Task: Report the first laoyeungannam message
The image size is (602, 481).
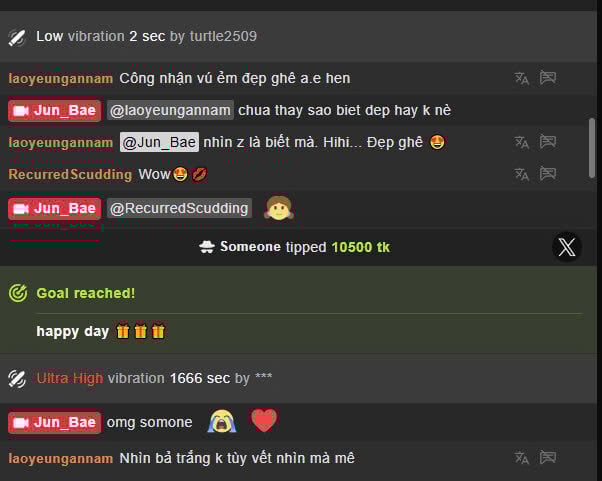Action: 548,78
